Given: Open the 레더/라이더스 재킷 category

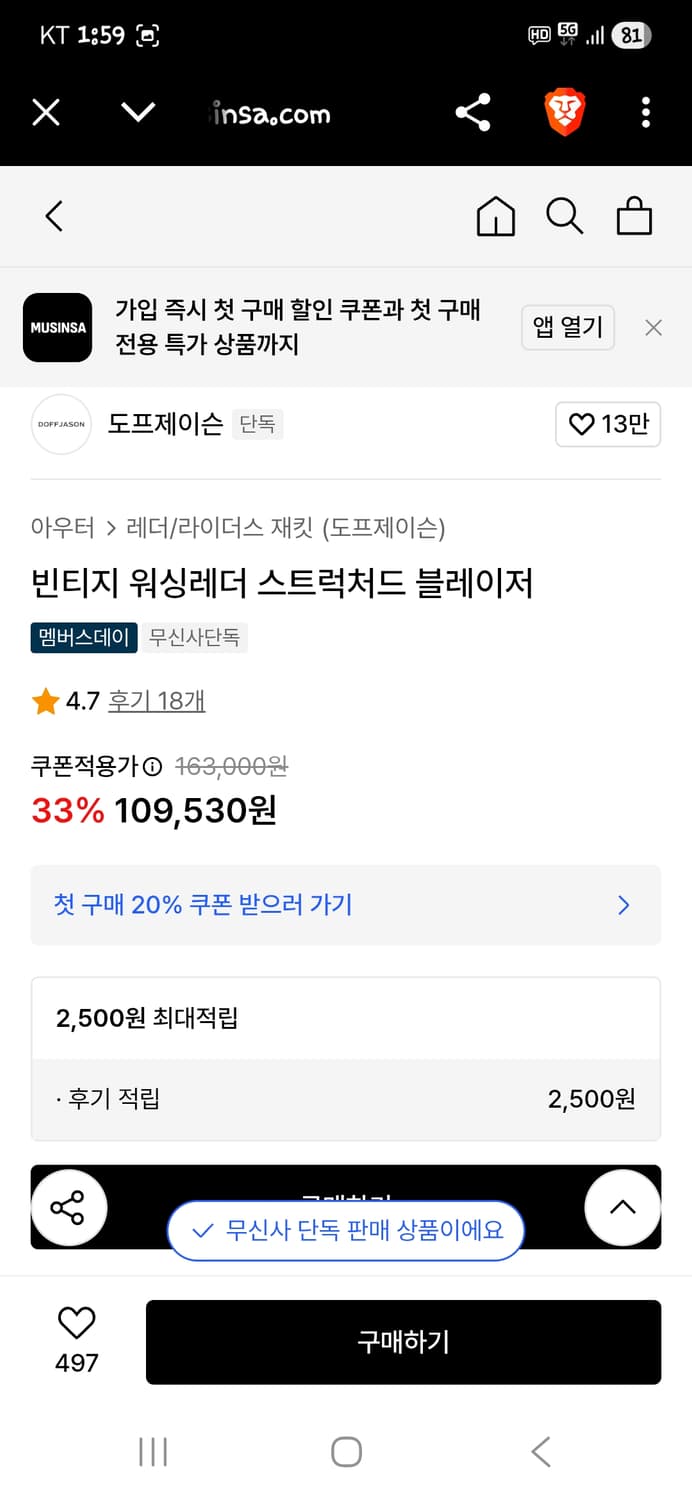Looking at the screenshot, I should [x=220, y=528].
